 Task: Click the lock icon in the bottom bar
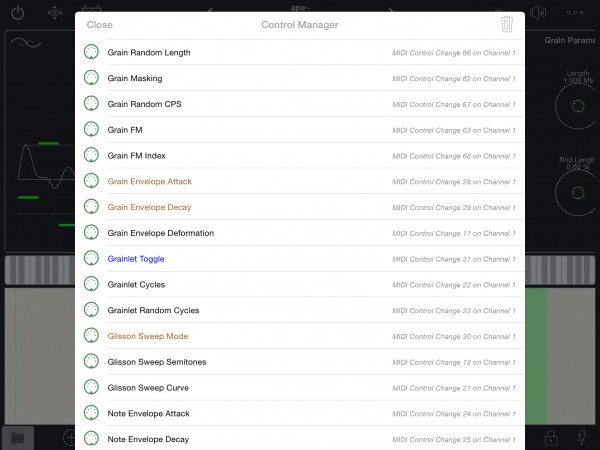click(x=551, y=437)
